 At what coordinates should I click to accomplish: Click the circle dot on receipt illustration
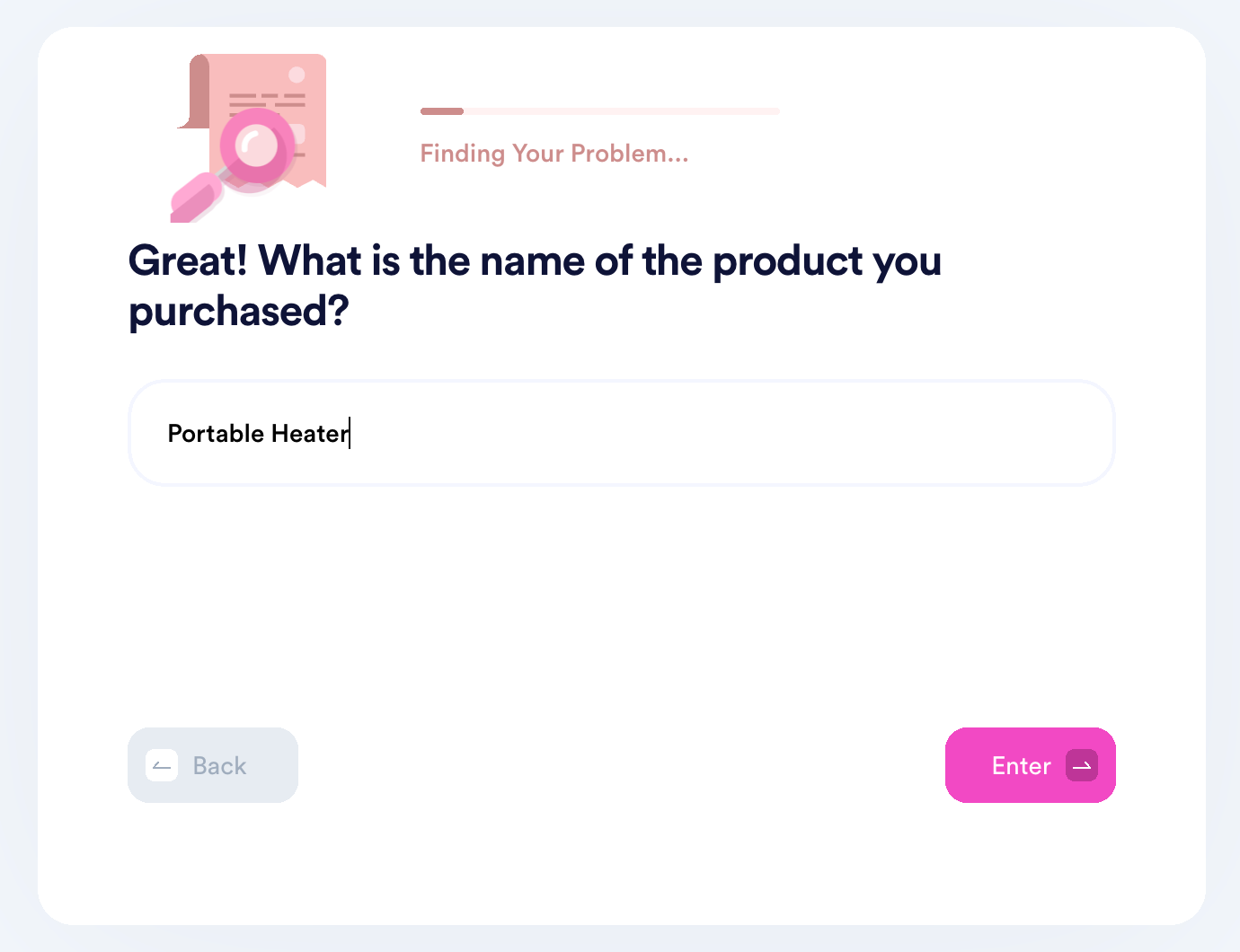click(297, 75)
